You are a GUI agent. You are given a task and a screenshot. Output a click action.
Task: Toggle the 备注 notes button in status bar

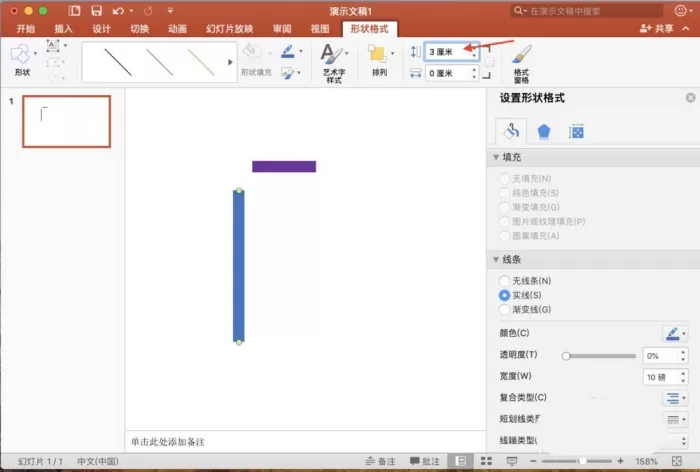click(x=381, y=461)
